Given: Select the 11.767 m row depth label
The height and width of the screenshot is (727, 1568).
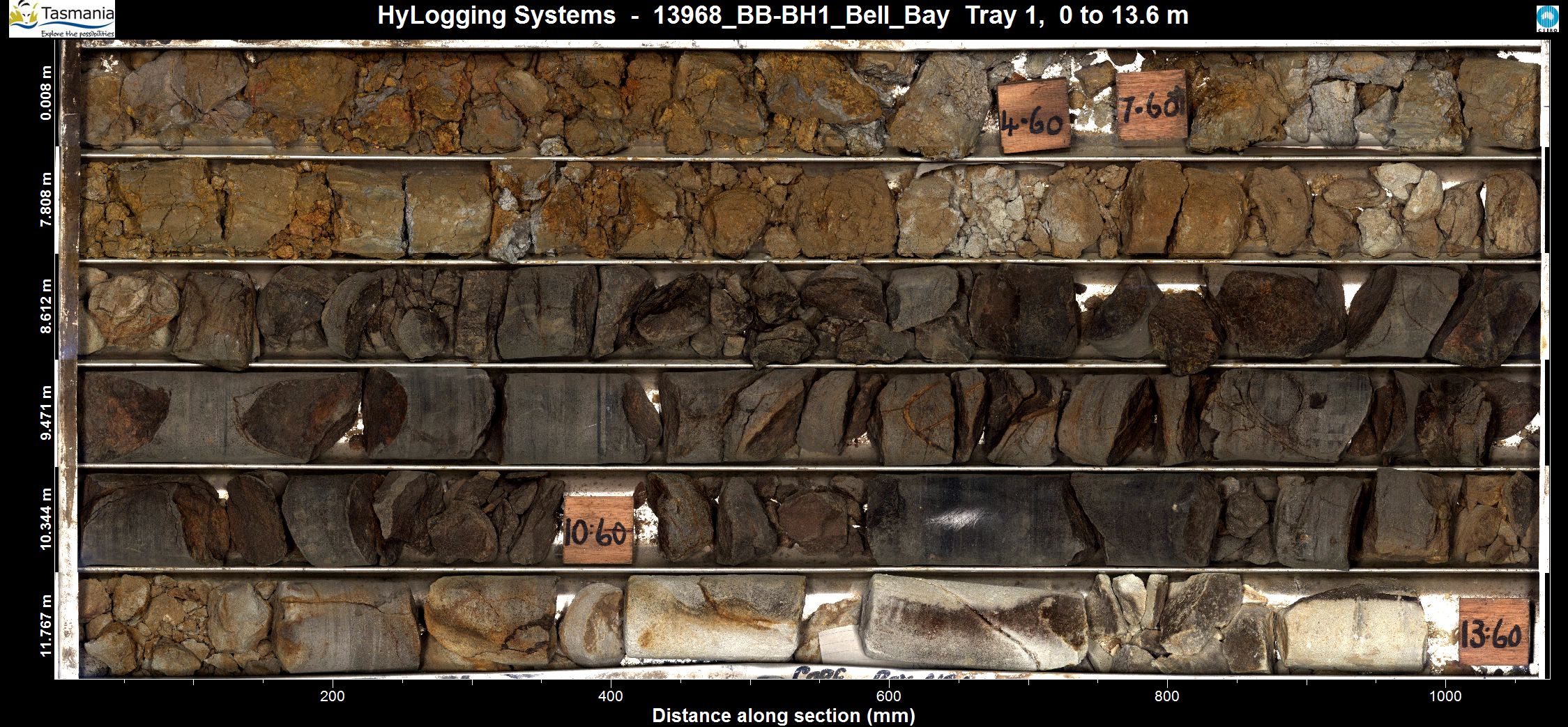Looking at the screenshot, I should pos(46,625).
